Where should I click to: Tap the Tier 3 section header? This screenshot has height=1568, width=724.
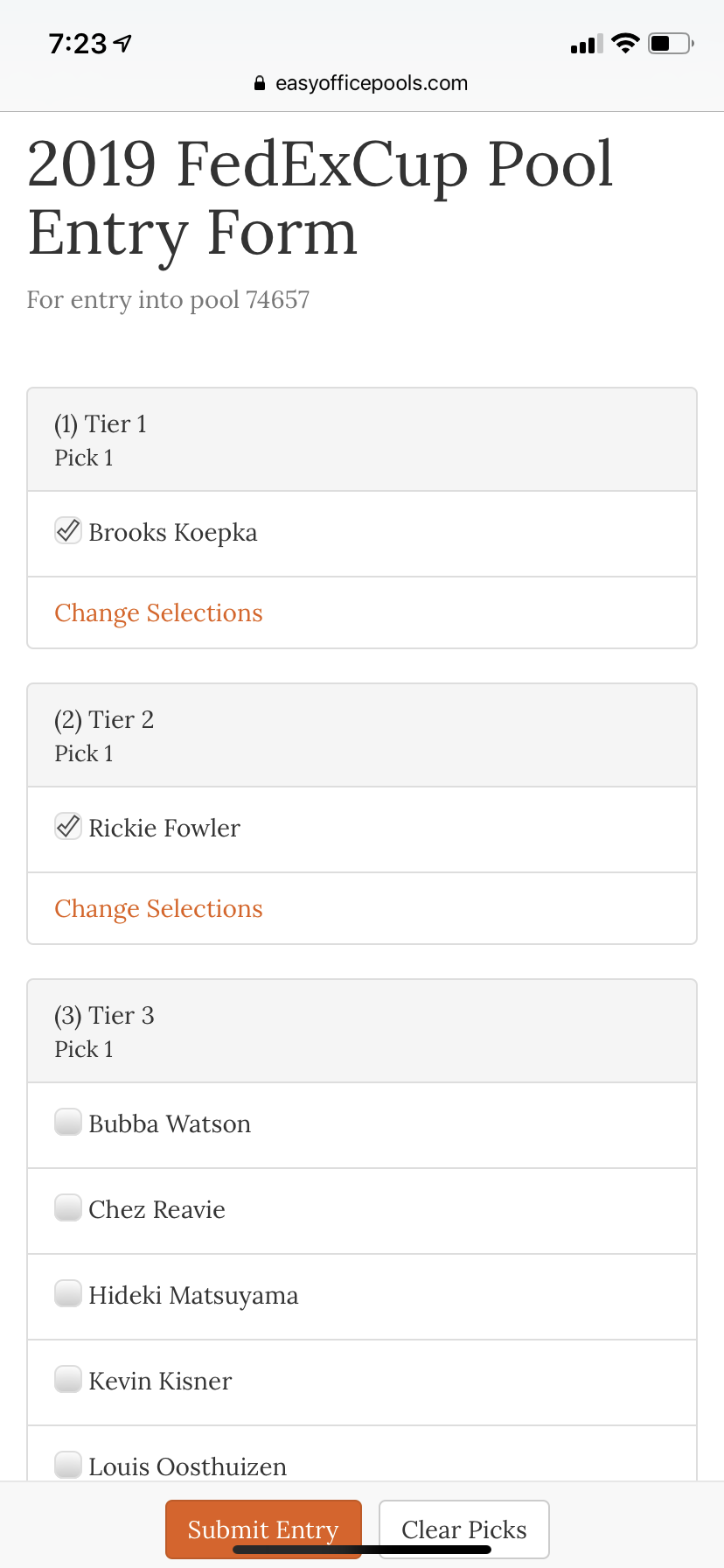tap(105, 1015)
